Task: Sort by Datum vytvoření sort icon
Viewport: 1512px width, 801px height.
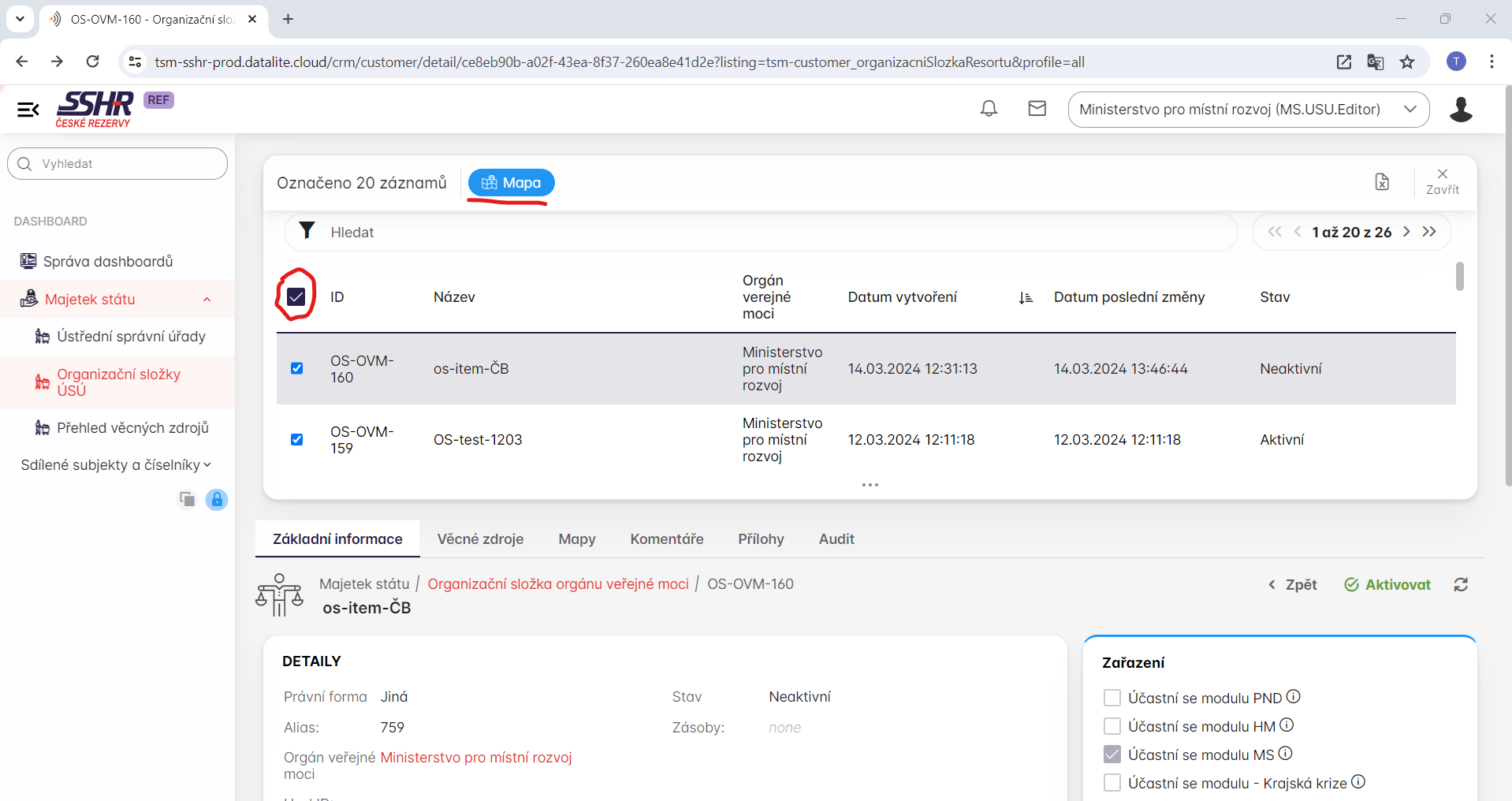Action: [1025, 298]
